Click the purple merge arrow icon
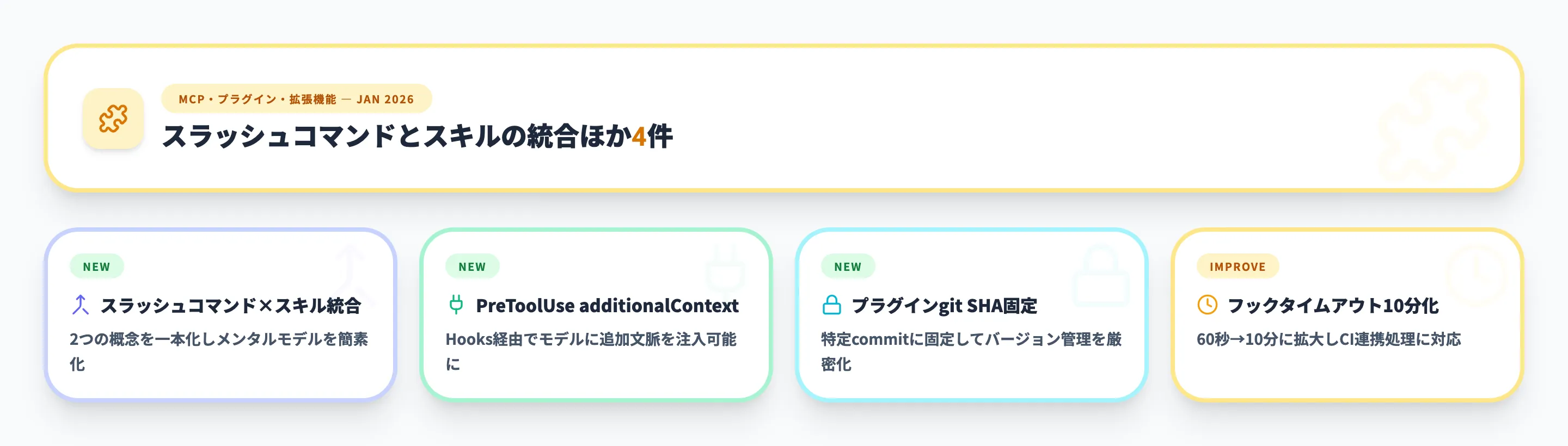Viewport: 1568px width, 446px height. (81, 305)
